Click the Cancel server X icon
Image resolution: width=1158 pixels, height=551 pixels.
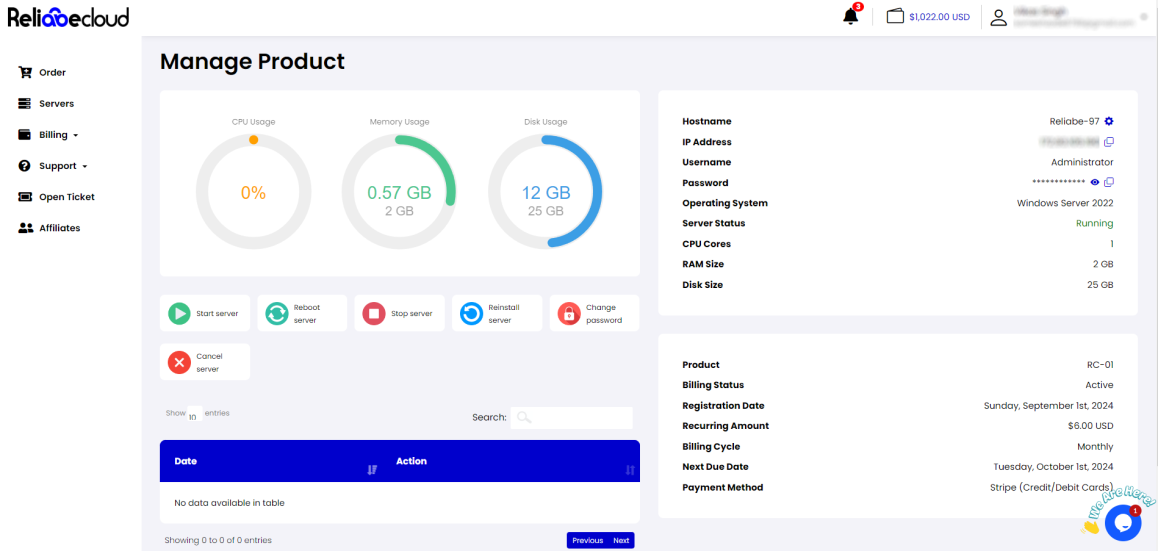[179, 362]
